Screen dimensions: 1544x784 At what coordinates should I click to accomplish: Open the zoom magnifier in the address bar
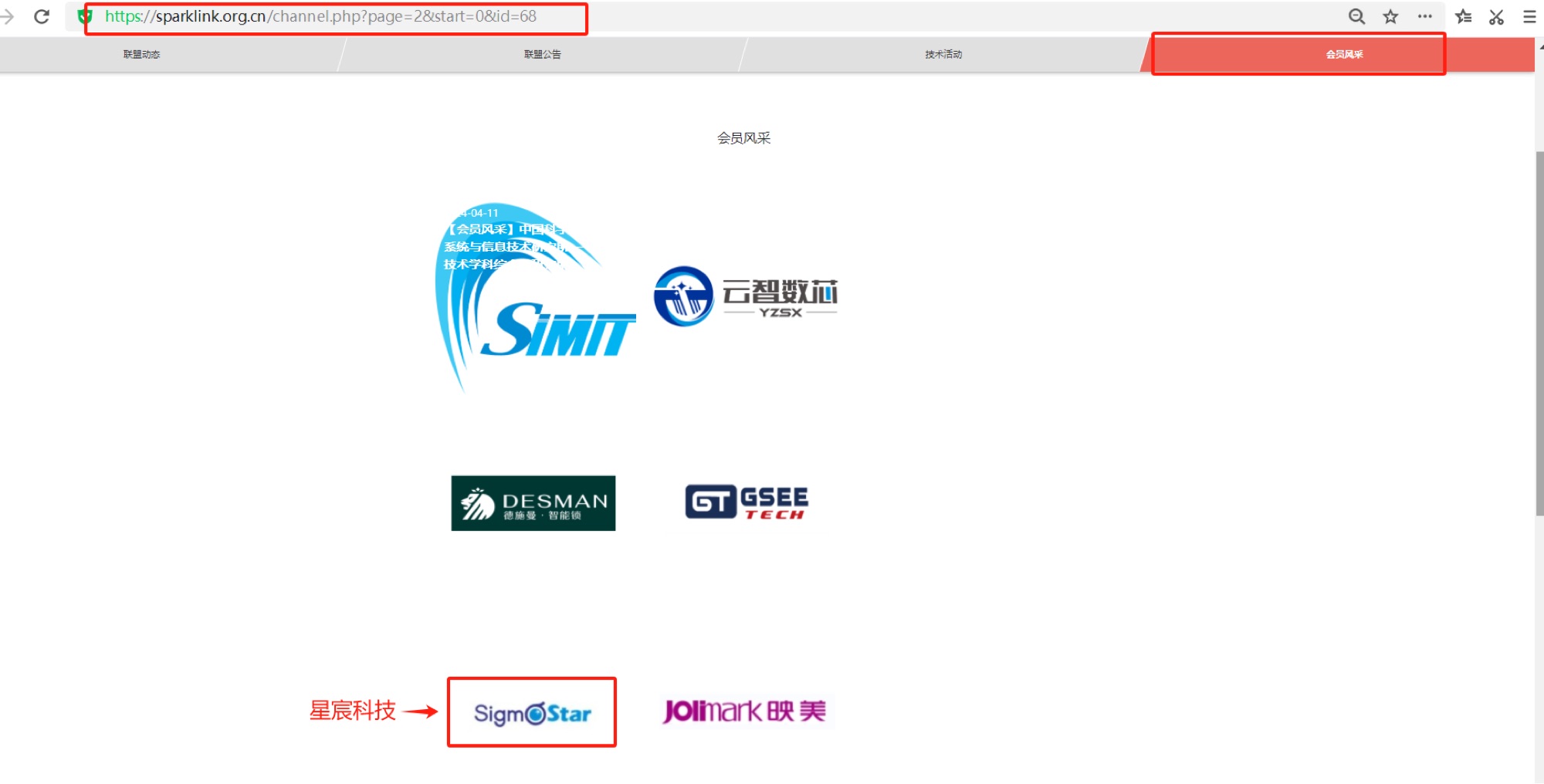(x=1356, y=16)
